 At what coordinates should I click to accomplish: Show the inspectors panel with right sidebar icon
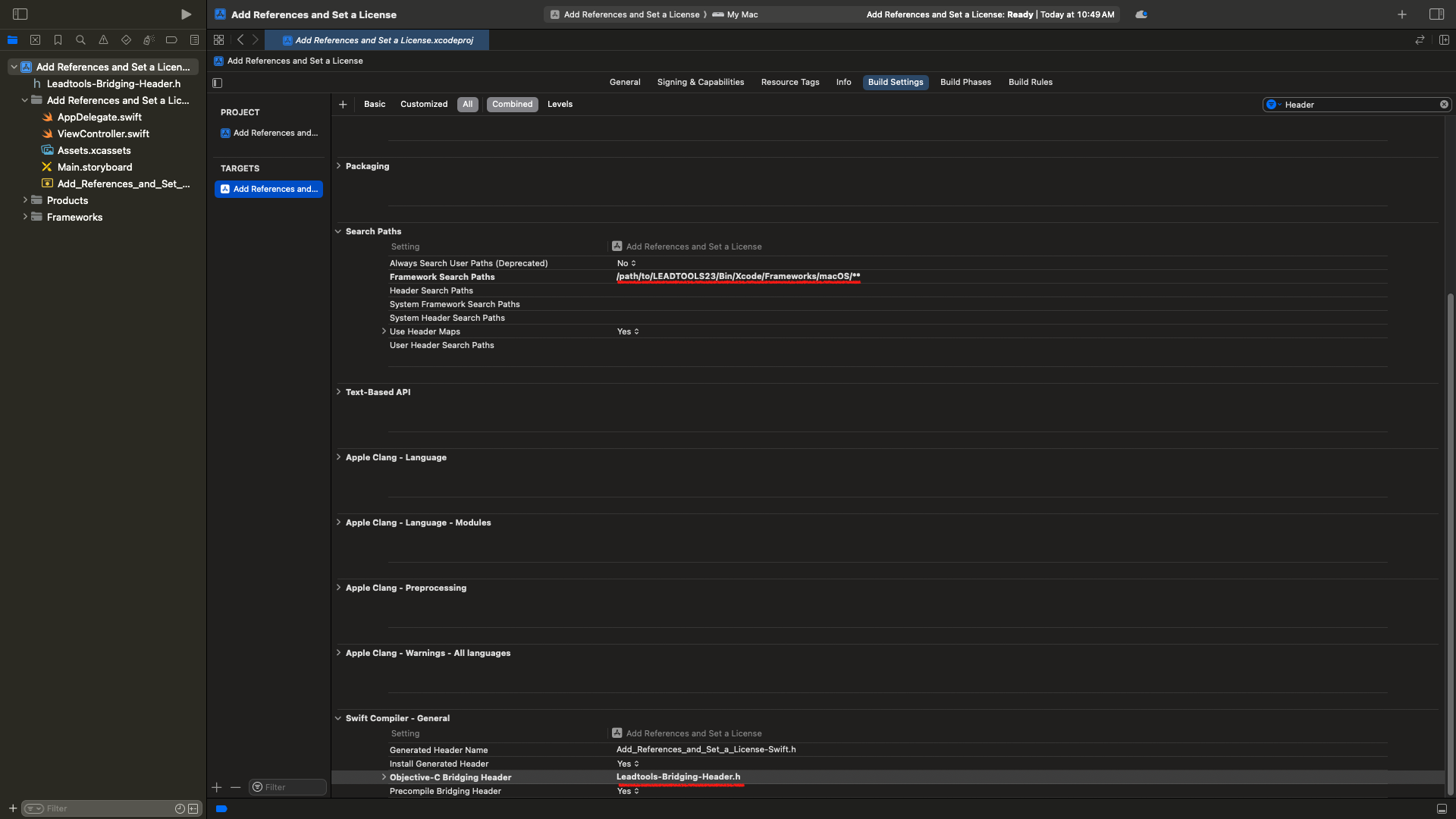[1436, 14]
